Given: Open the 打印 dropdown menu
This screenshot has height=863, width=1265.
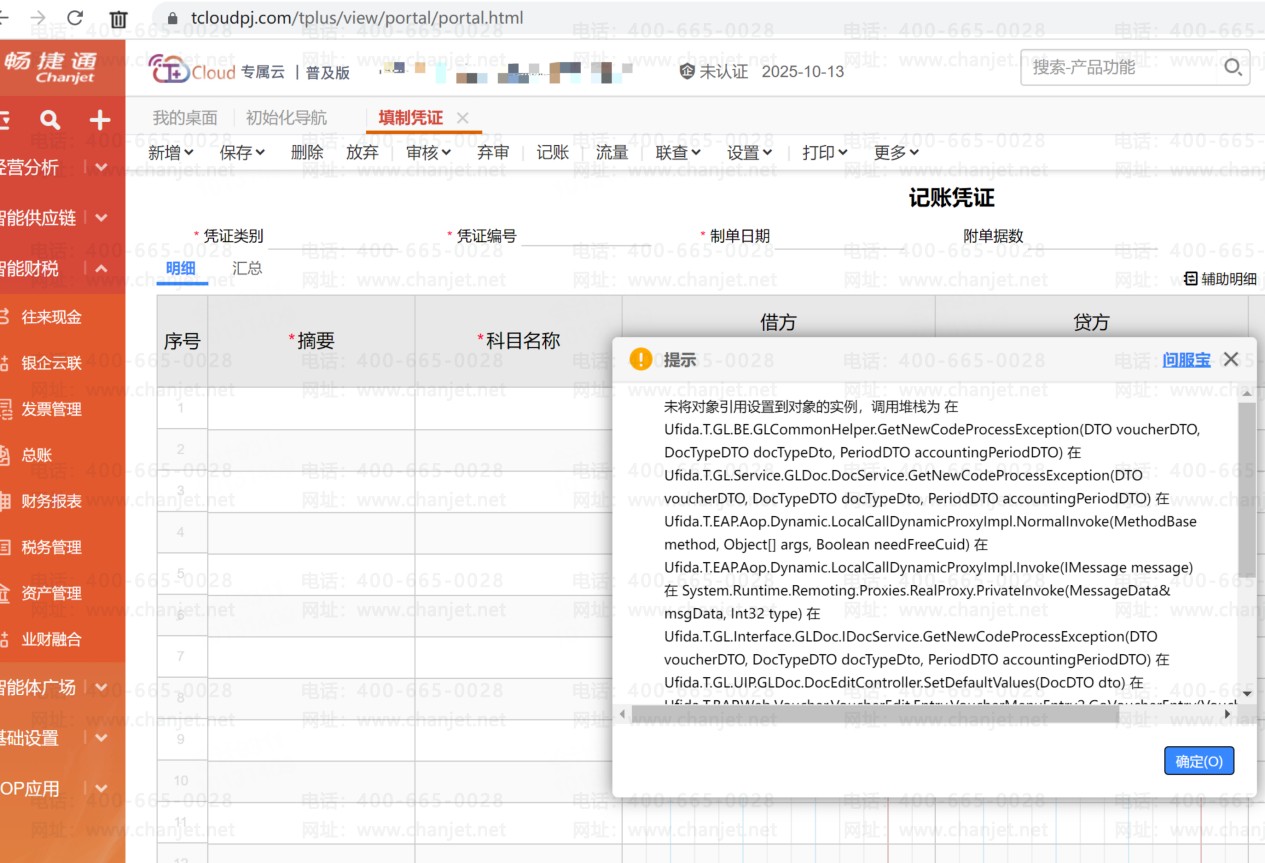Looking at the screenshot, I should 824,152.
